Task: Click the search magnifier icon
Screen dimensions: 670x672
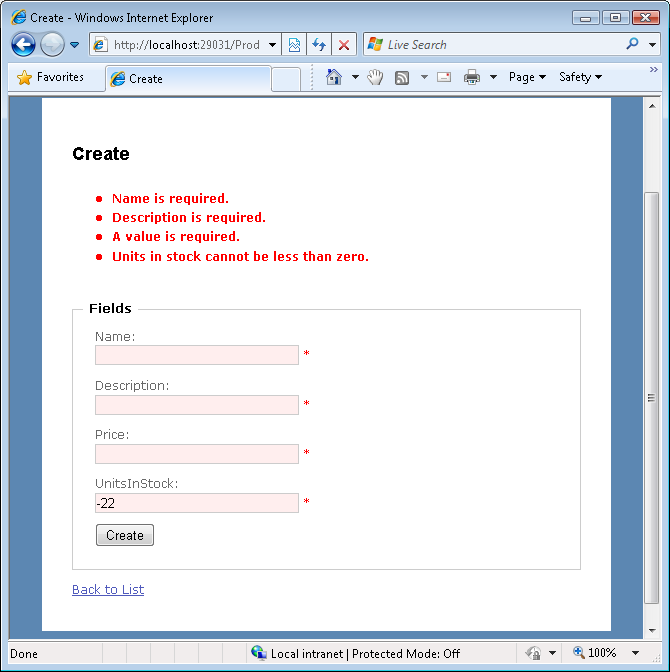Action: point(632,44)
